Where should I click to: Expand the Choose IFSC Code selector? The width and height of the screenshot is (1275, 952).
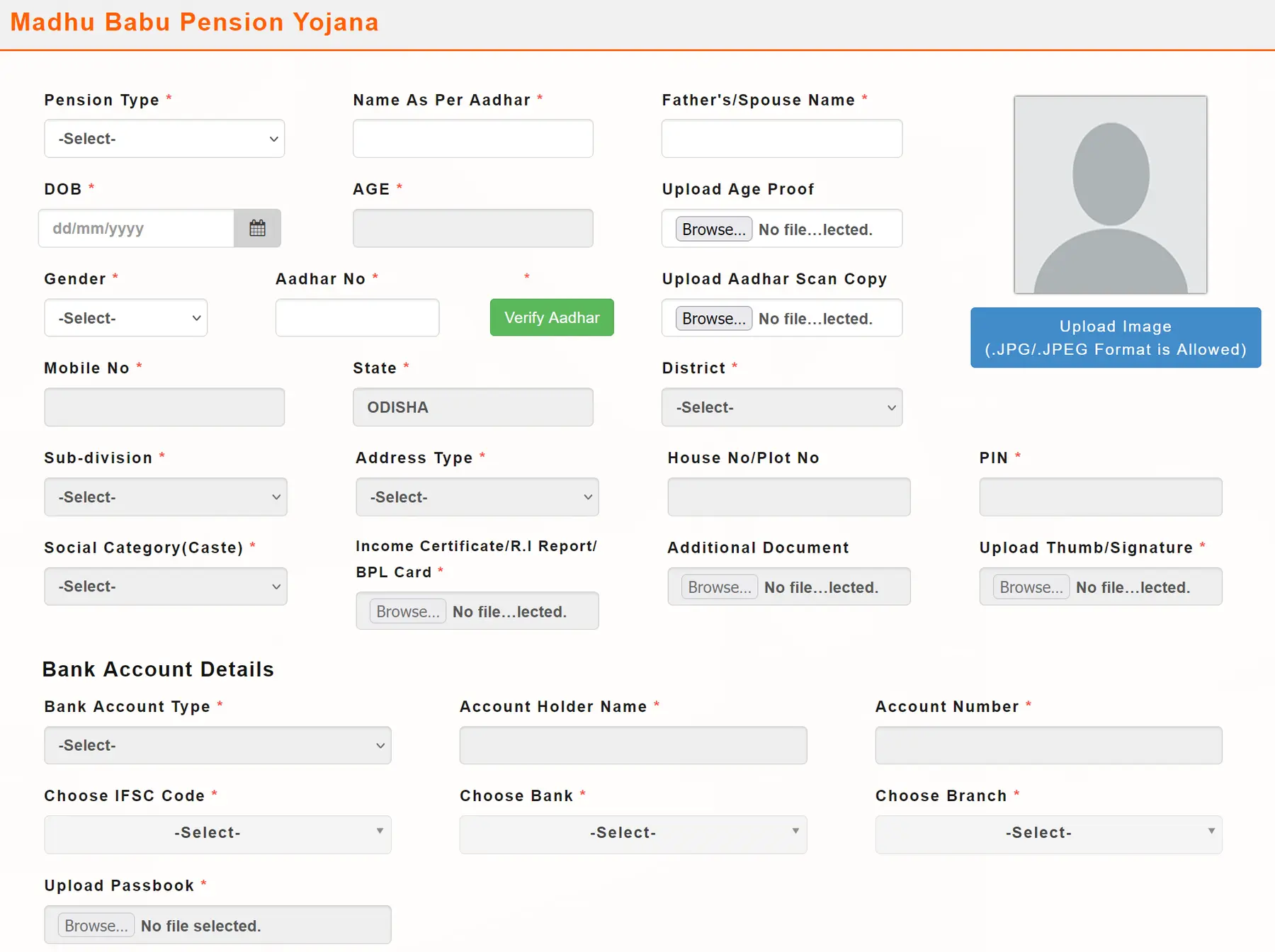point(217,834)
